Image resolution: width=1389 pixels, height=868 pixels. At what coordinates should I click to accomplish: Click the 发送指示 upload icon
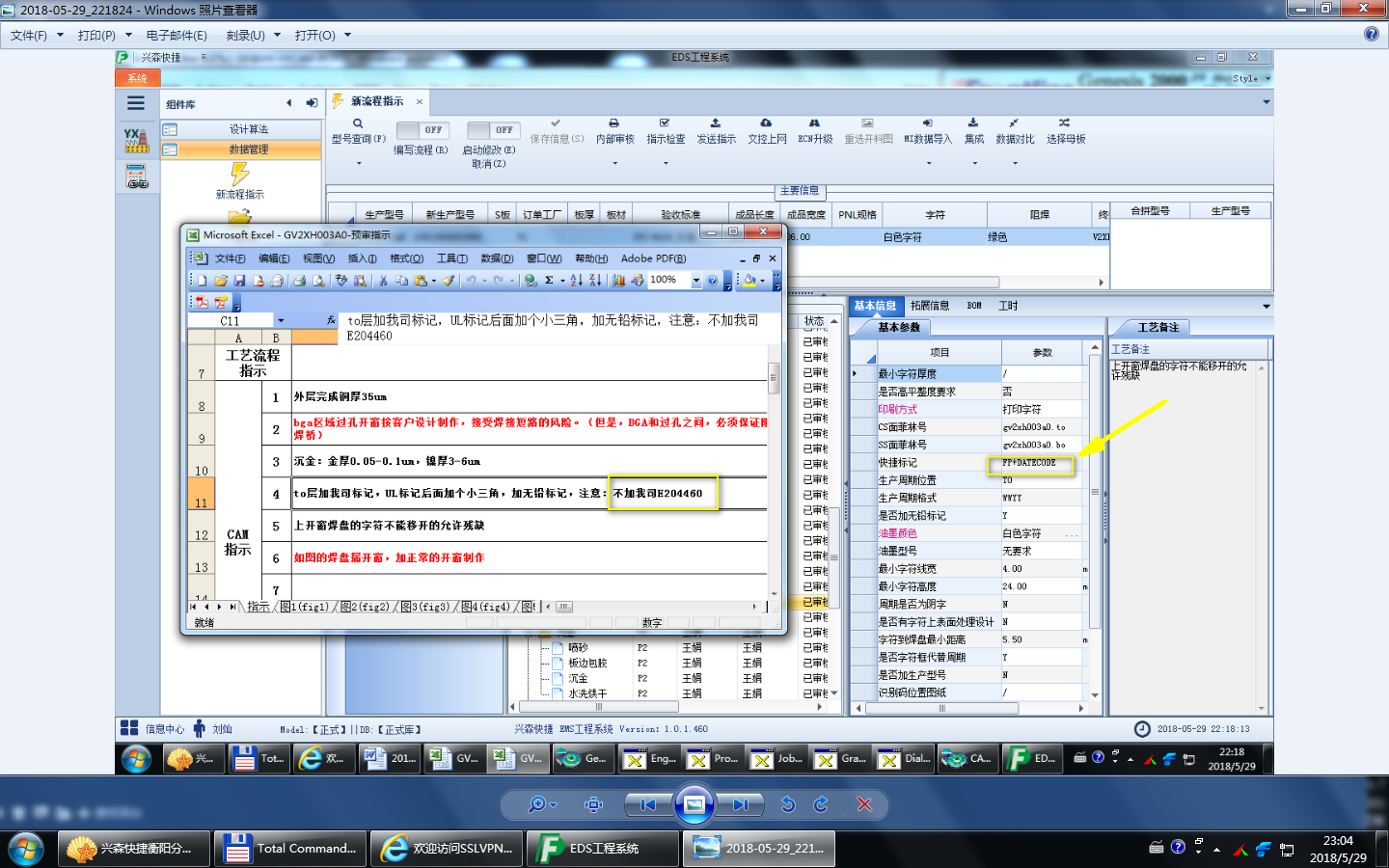[x=716, y=123]
